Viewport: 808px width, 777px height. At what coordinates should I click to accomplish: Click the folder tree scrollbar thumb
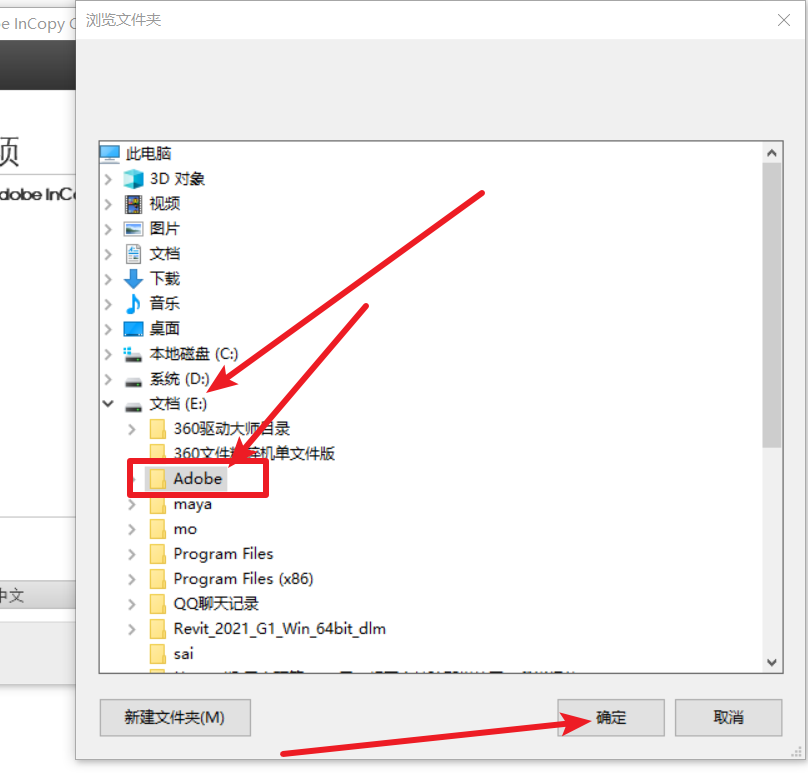[771, 305]
